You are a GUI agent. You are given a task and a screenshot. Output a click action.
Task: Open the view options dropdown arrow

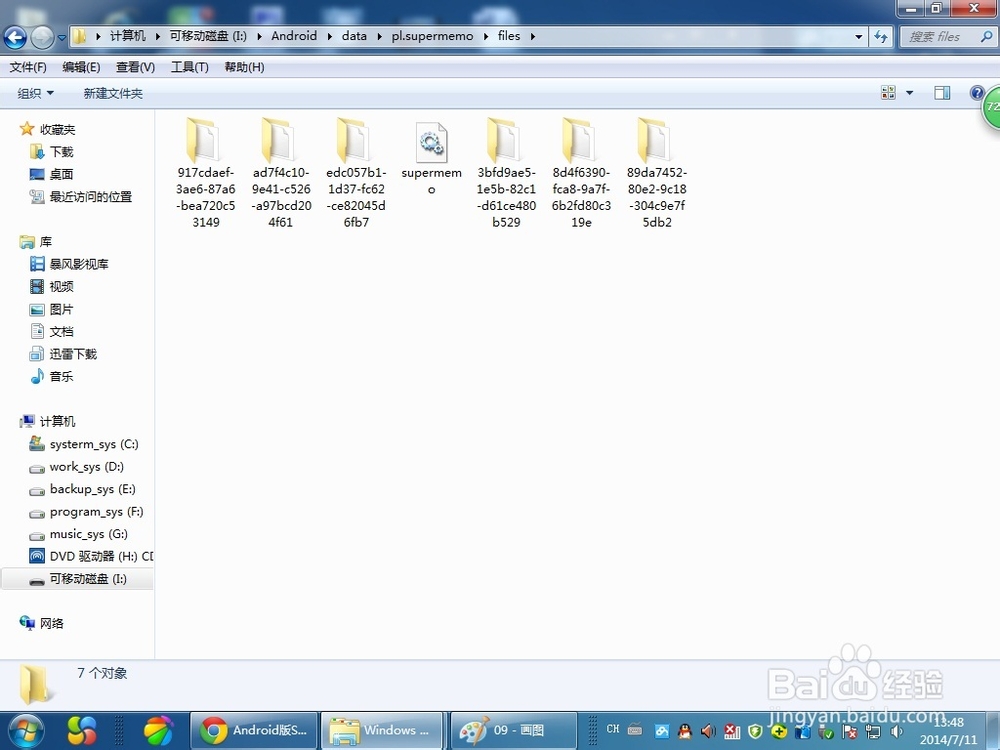coord(909,93)
